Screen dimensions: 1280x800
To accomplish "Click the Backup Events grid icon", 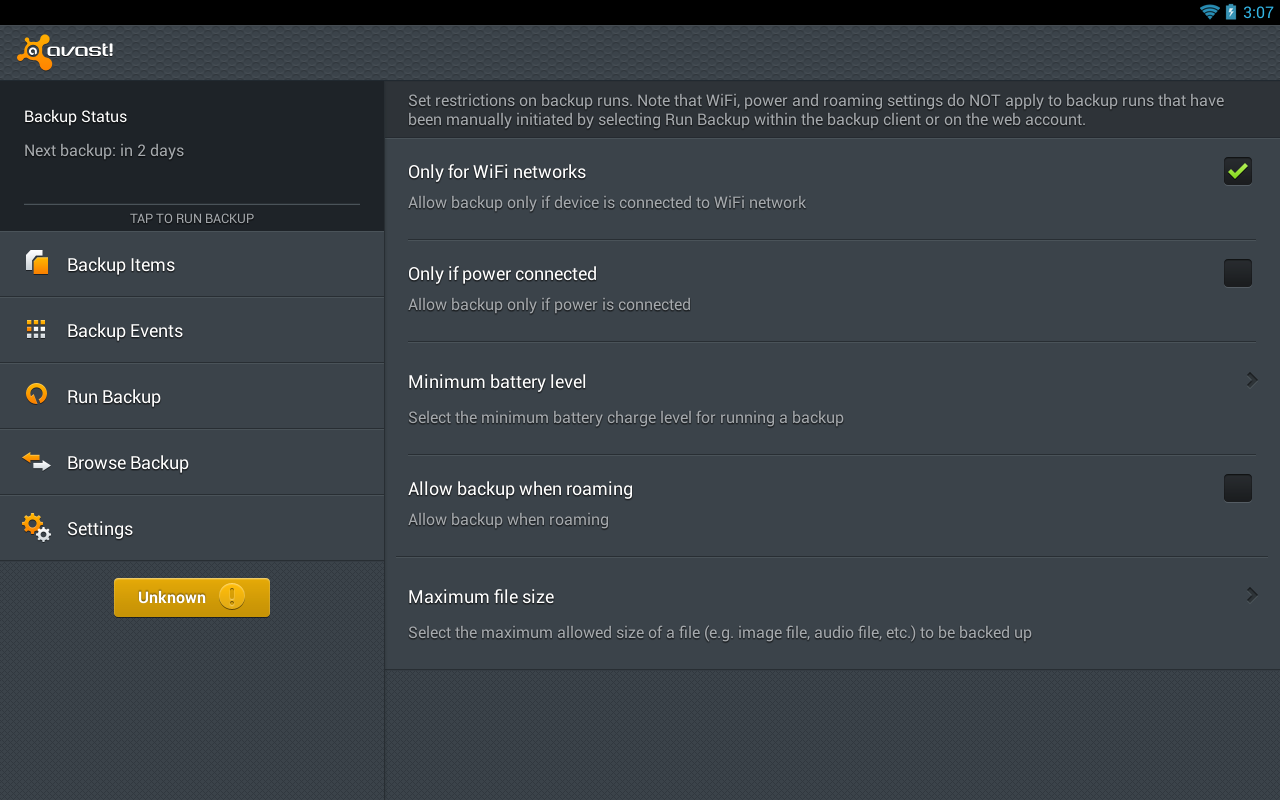I will 36,329.
